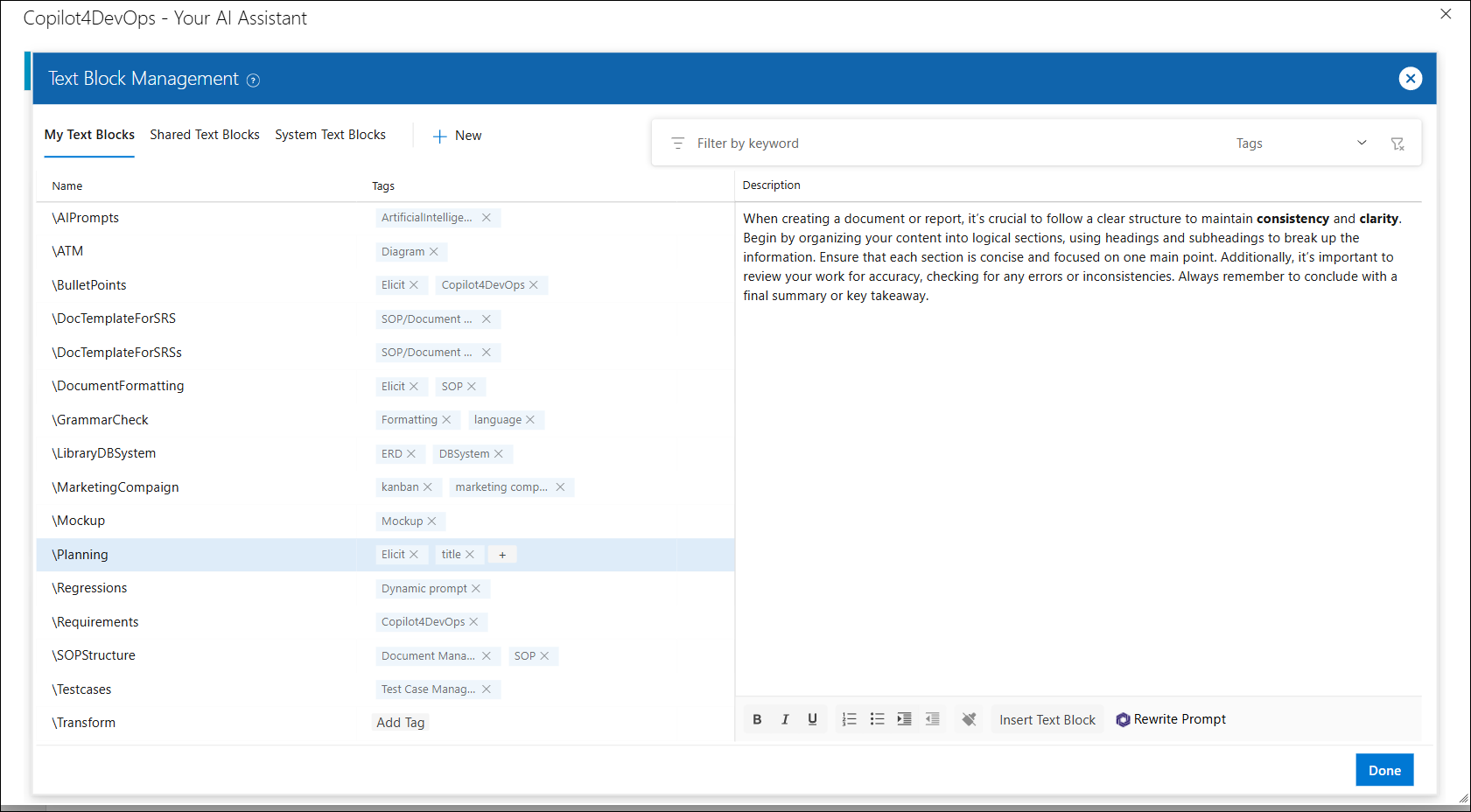Select the \SOPStructure text block
1471x812 pixels.
(94, 655)
